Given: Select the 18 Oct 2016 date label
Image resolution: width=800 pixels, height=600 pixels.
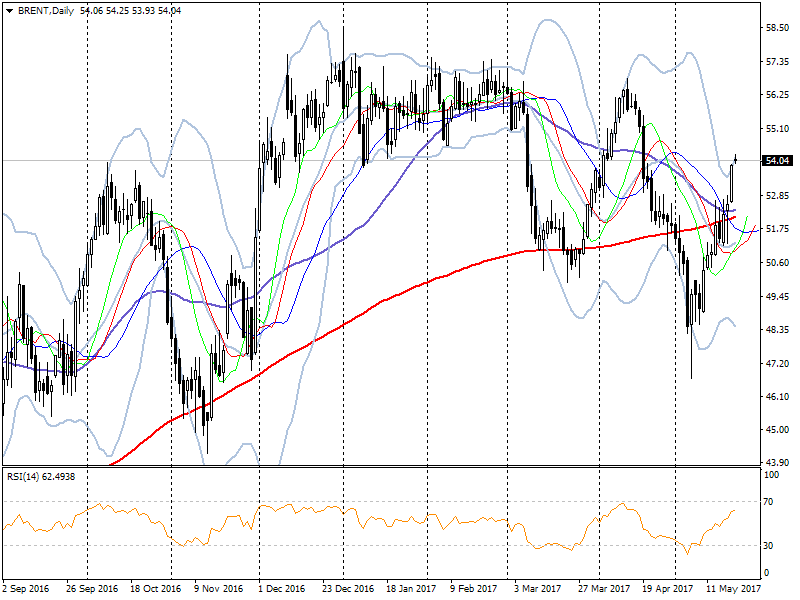Looking at the screenshot, I should tap(156, 589).
